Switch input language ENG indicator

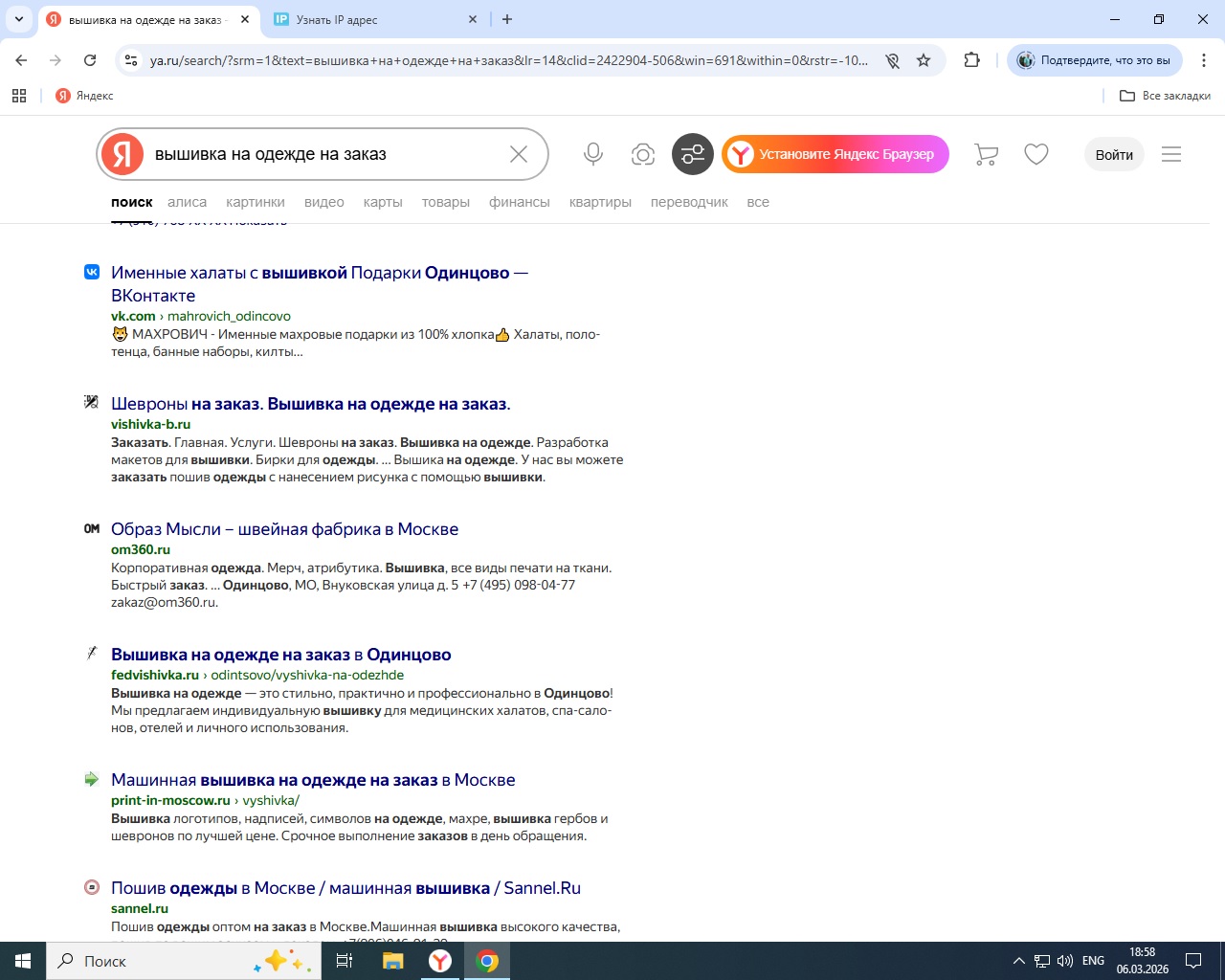1093,961
